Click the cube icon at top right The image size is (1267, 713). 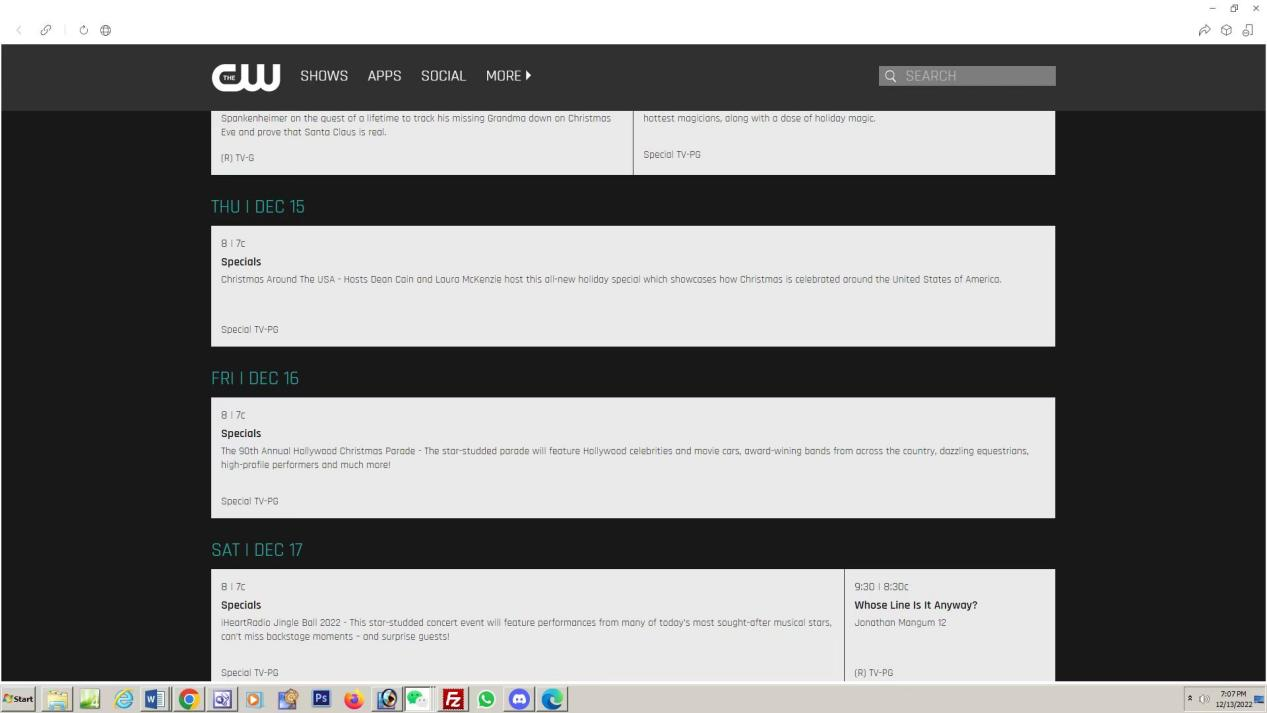coord(1226,30)
